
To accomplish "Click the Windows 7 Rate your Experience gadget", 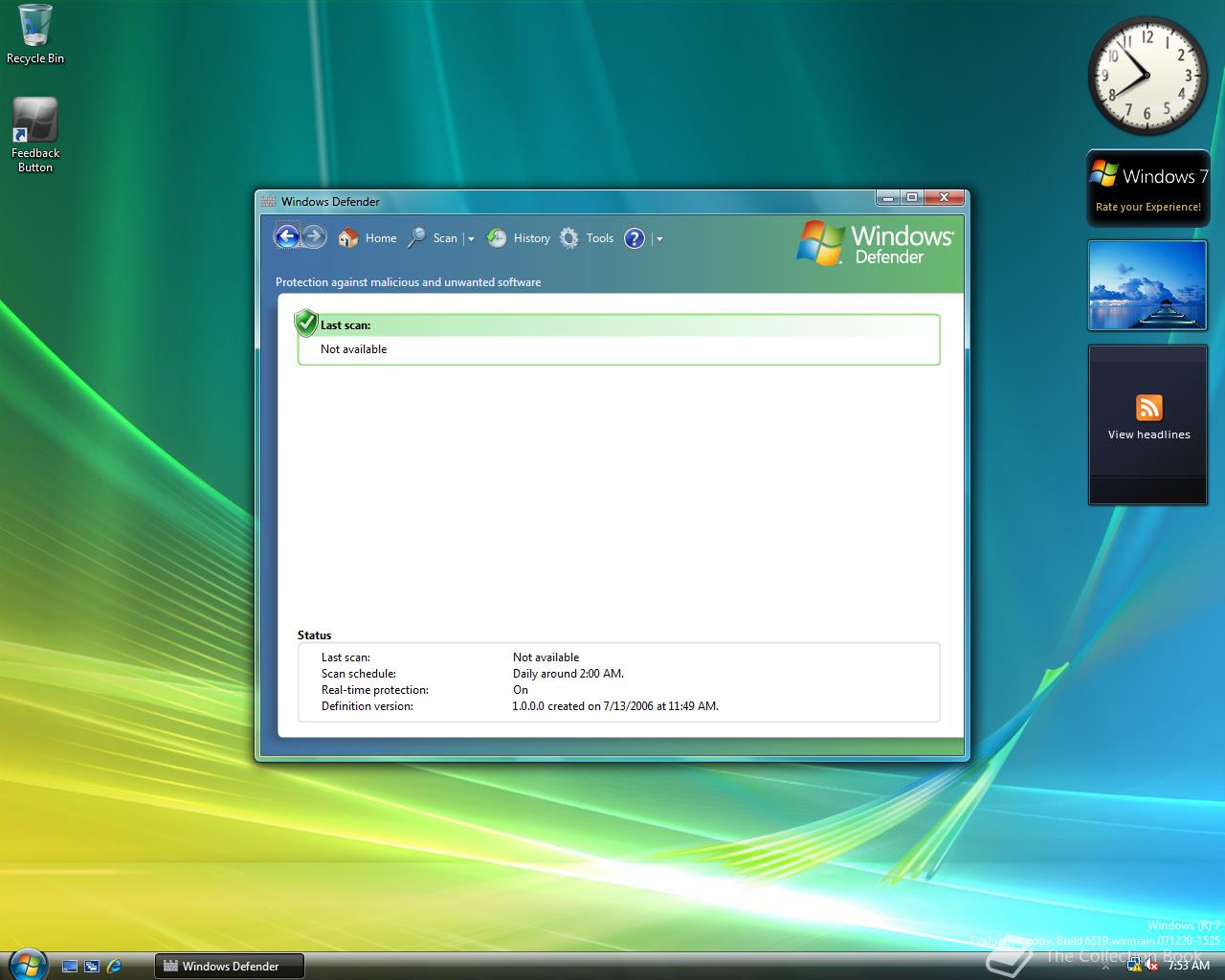I will pos(1147,188).
